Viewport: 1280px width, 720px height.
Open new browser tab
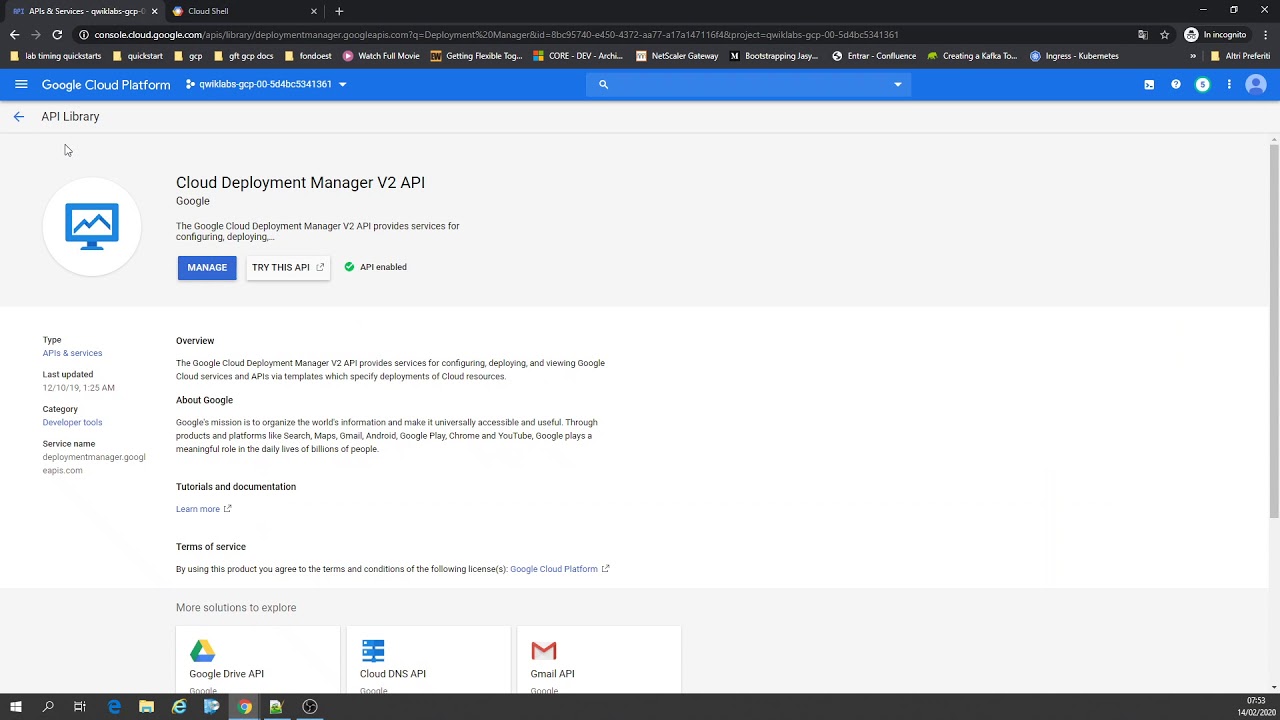coord(339,11)
